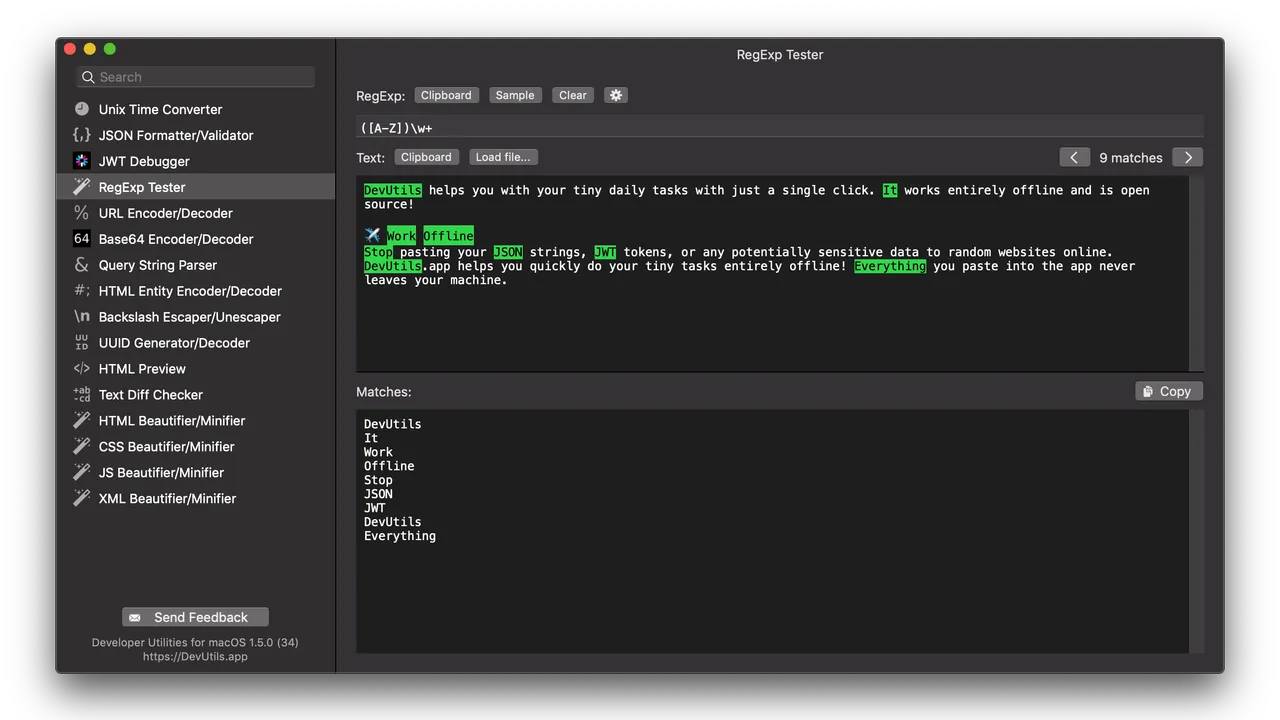Click the Backslash Escaper \n icon
The height and width of the screenshot is (720, 1280).
pyautogui.click(x=82, y=317)
